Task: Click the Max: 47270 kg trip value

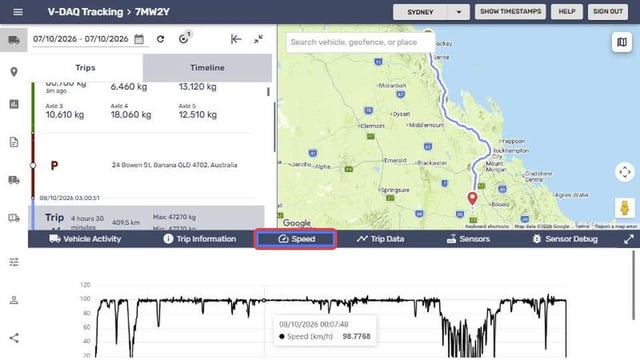Action: point(174,217)
